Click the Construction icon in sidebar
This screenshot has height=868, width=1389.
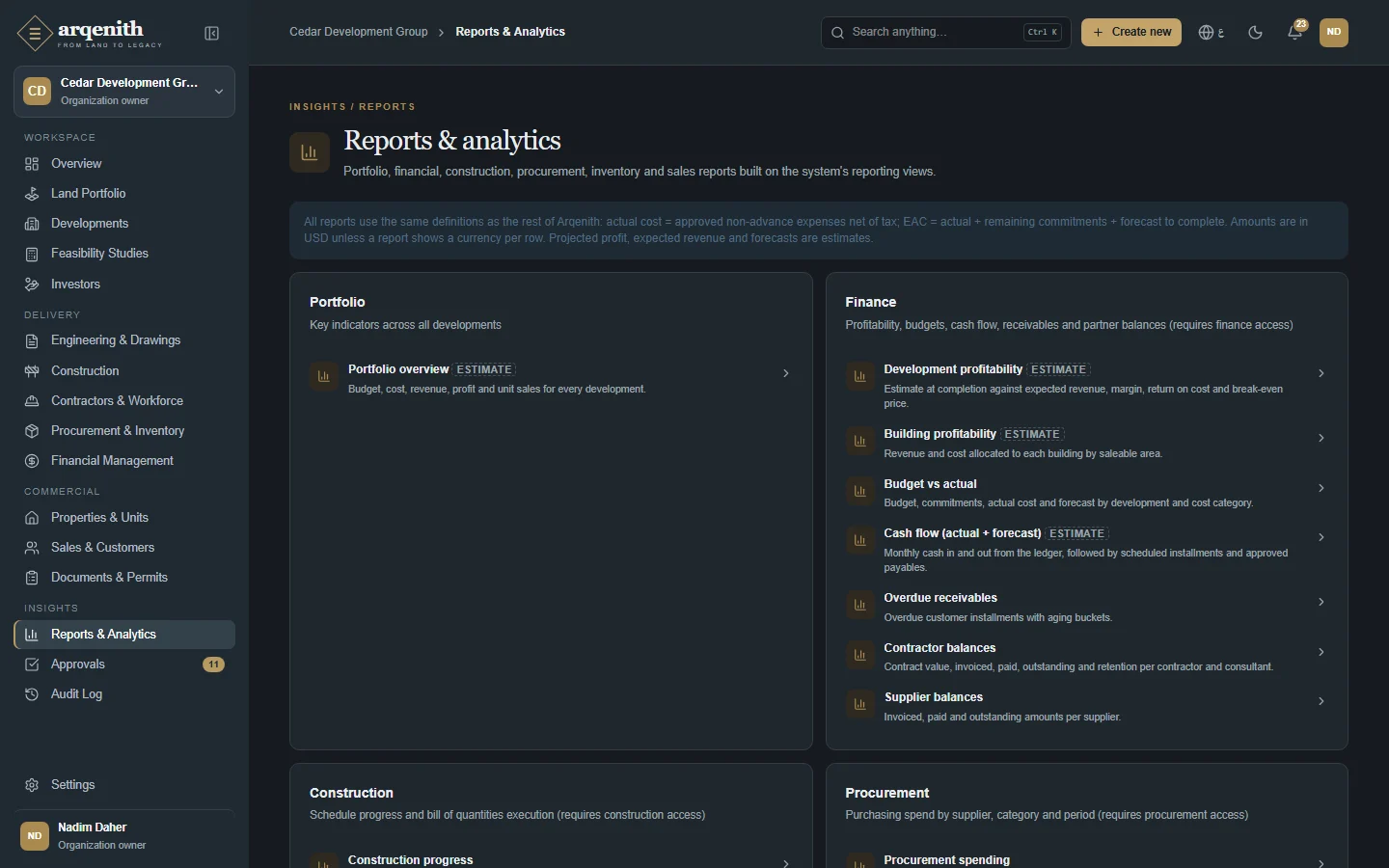click(32, 371)
